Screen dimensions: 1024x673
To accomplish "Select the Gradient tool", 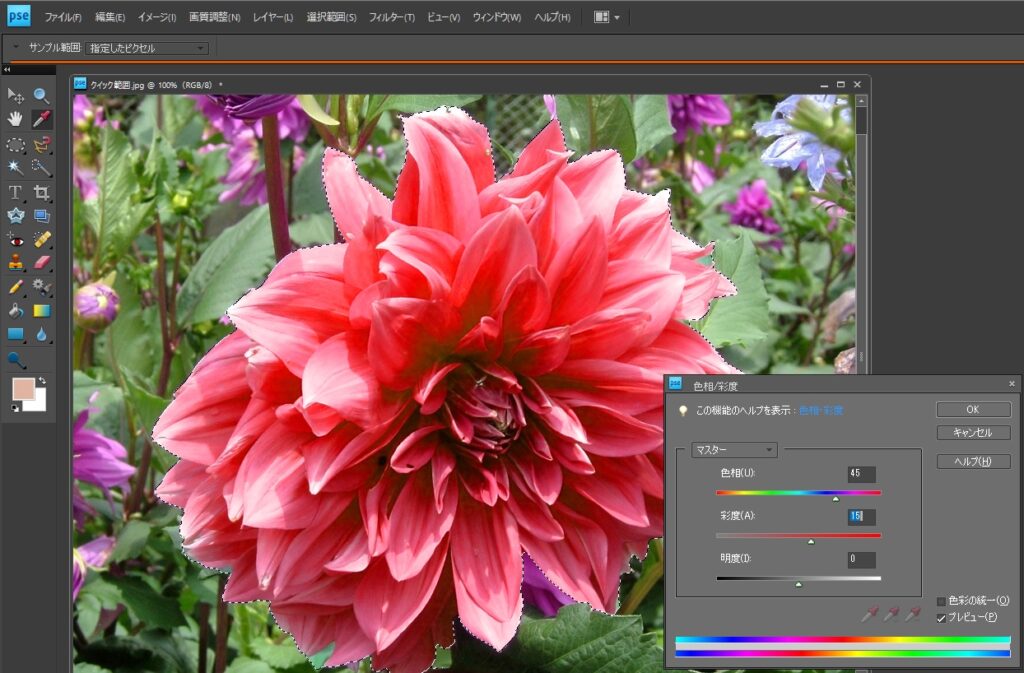I will (x=42, y=310).
